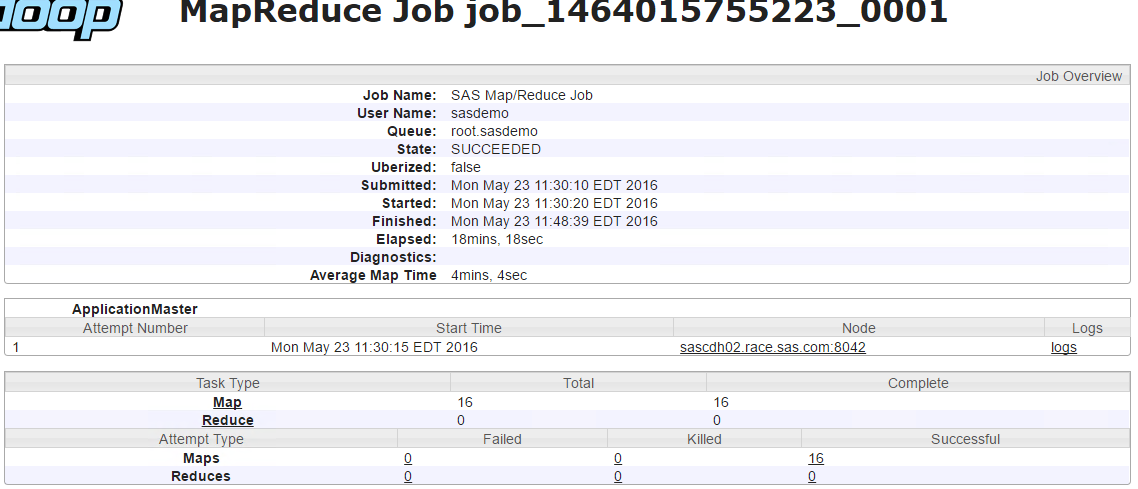1138x489 pixels.
Task: Click the Node column header
Action: pos(858,328)
